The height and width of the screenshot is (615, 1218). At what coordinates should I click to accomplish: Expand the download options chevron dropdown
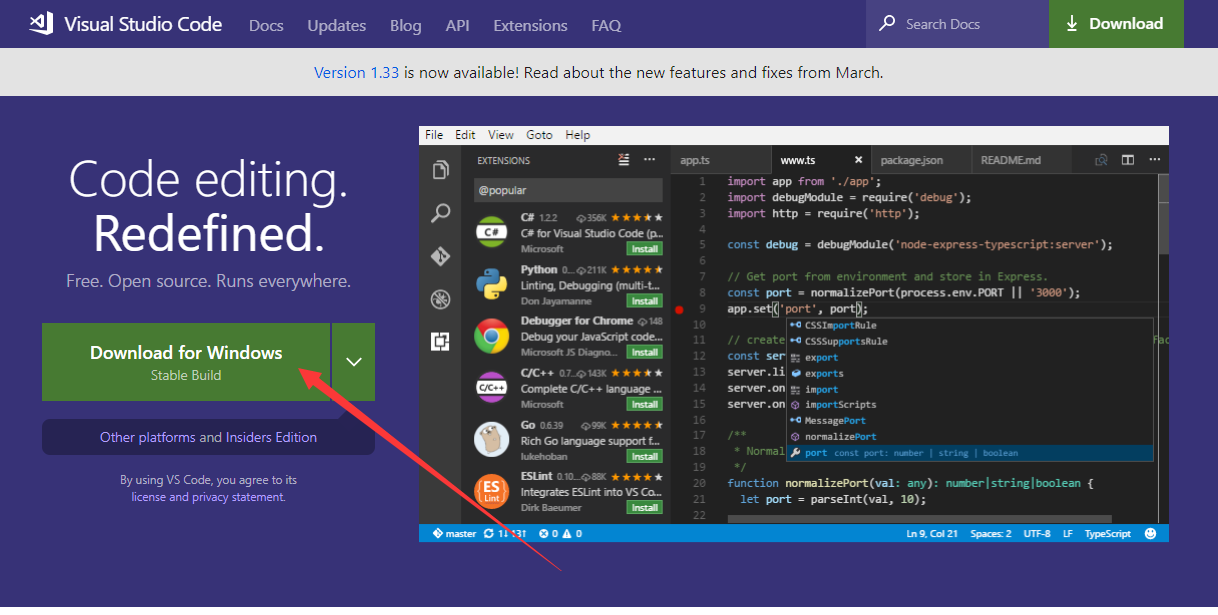click(x=354, y=362)
